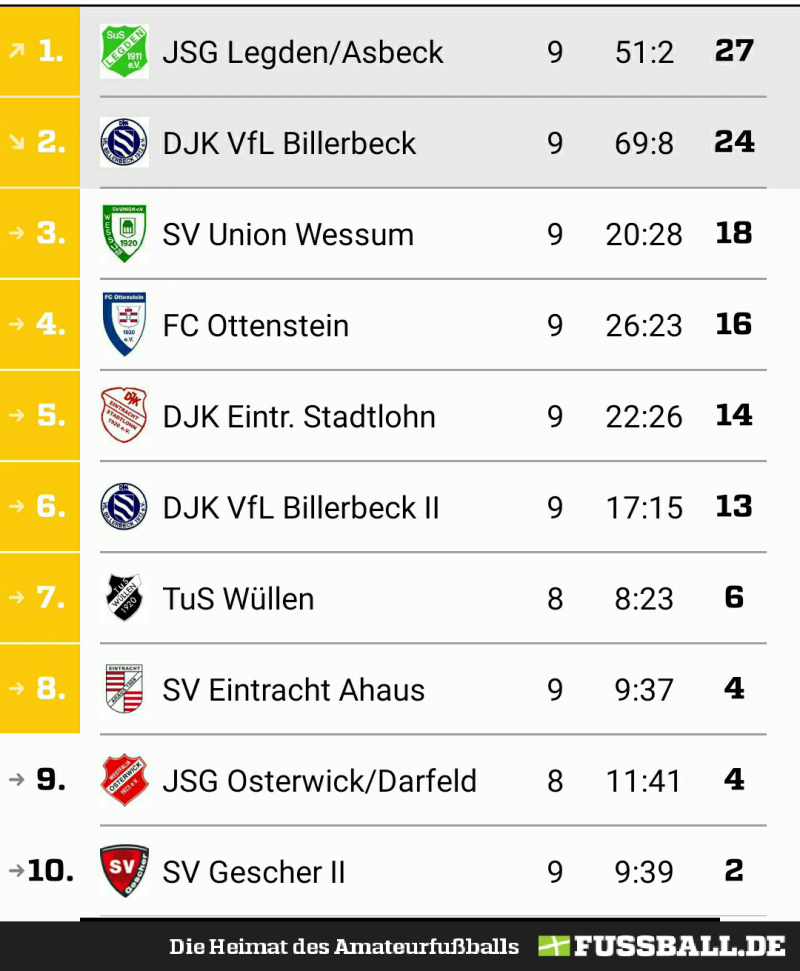
Task: Open the SV Eintracht Ahaus striped crest
Action: [124, 689]
